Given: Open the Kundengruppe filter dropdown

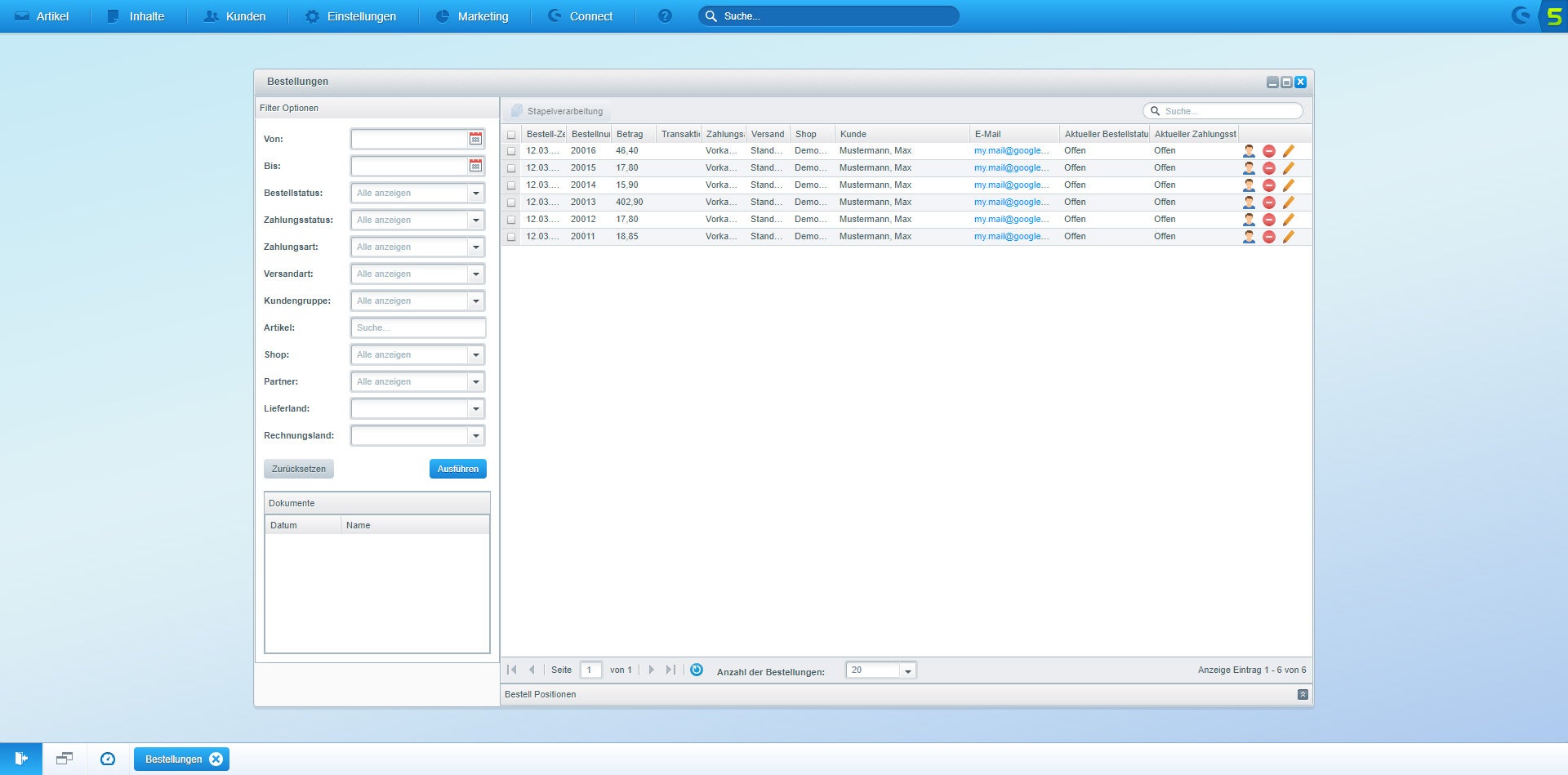Looking at the screenshot, I should click(476, 301).
